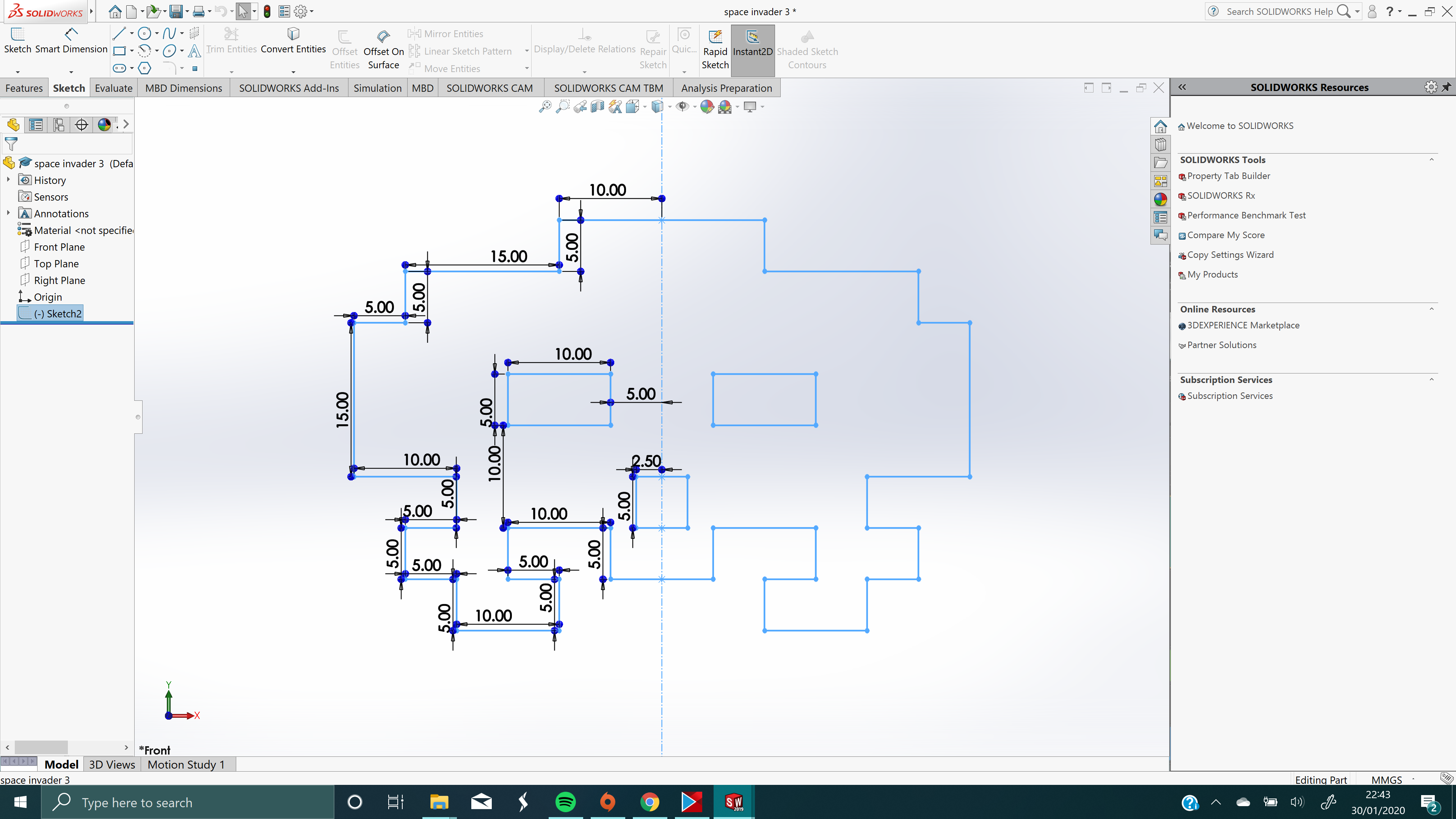Image resolution: width=1456 pixels, height=819 pixels.
Task: Open SOLIDWORKS Forum tab in task pane
Action: pos(1160,235)
